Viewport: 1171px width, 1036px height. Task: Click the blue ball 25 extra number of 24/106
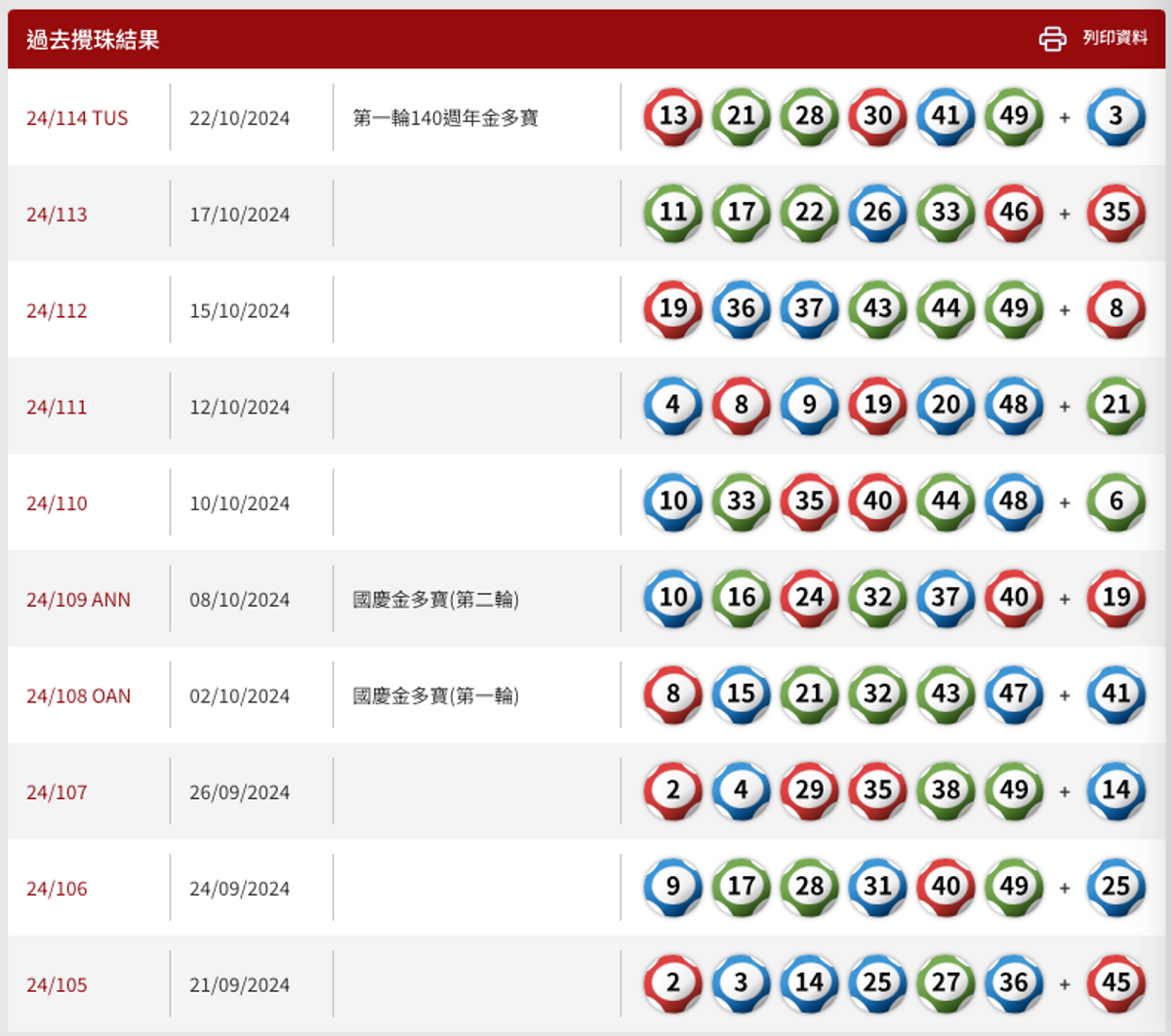(x=1115, y=888)
